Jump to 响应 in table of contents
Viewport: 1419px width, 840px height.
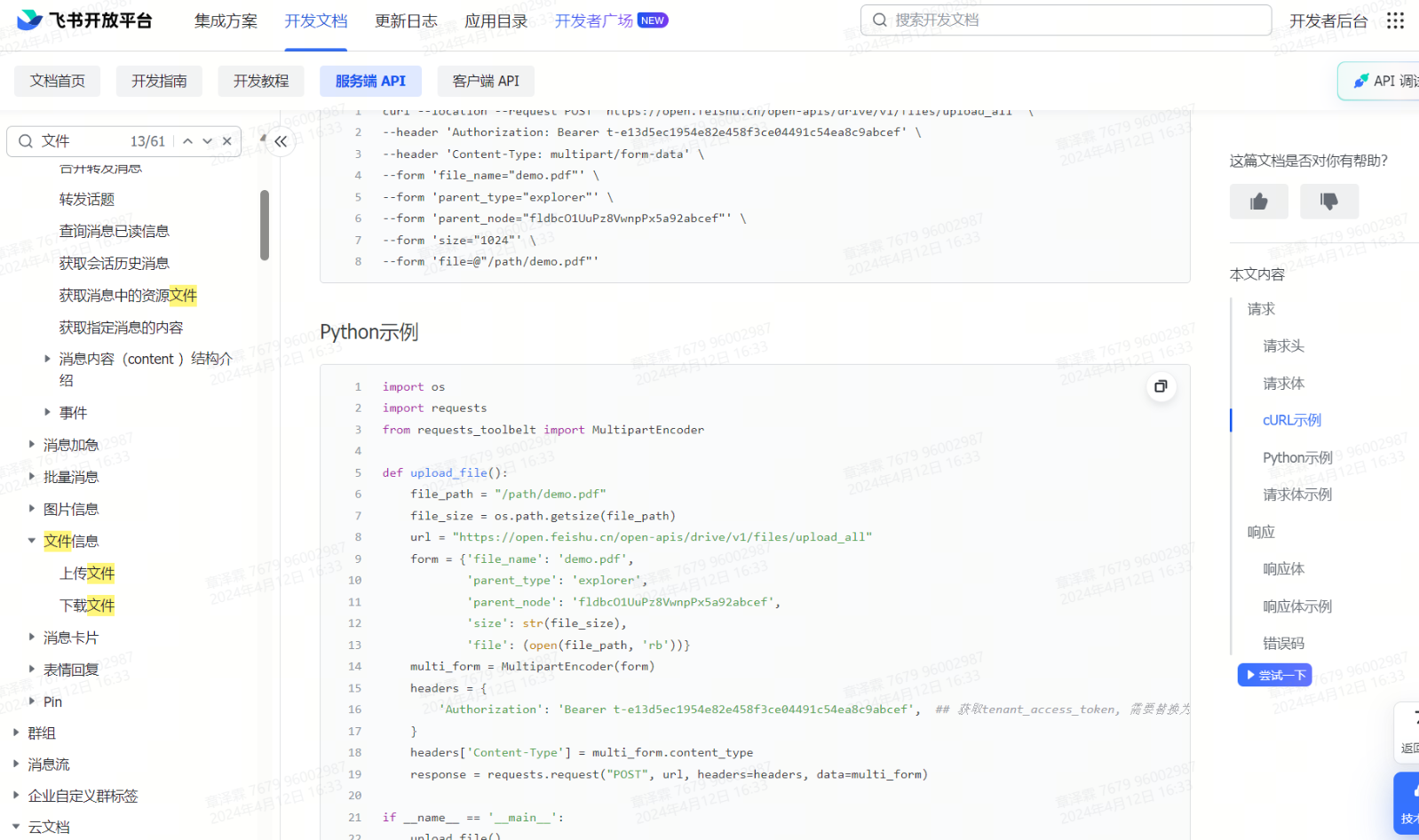[x=1261, y=532]
